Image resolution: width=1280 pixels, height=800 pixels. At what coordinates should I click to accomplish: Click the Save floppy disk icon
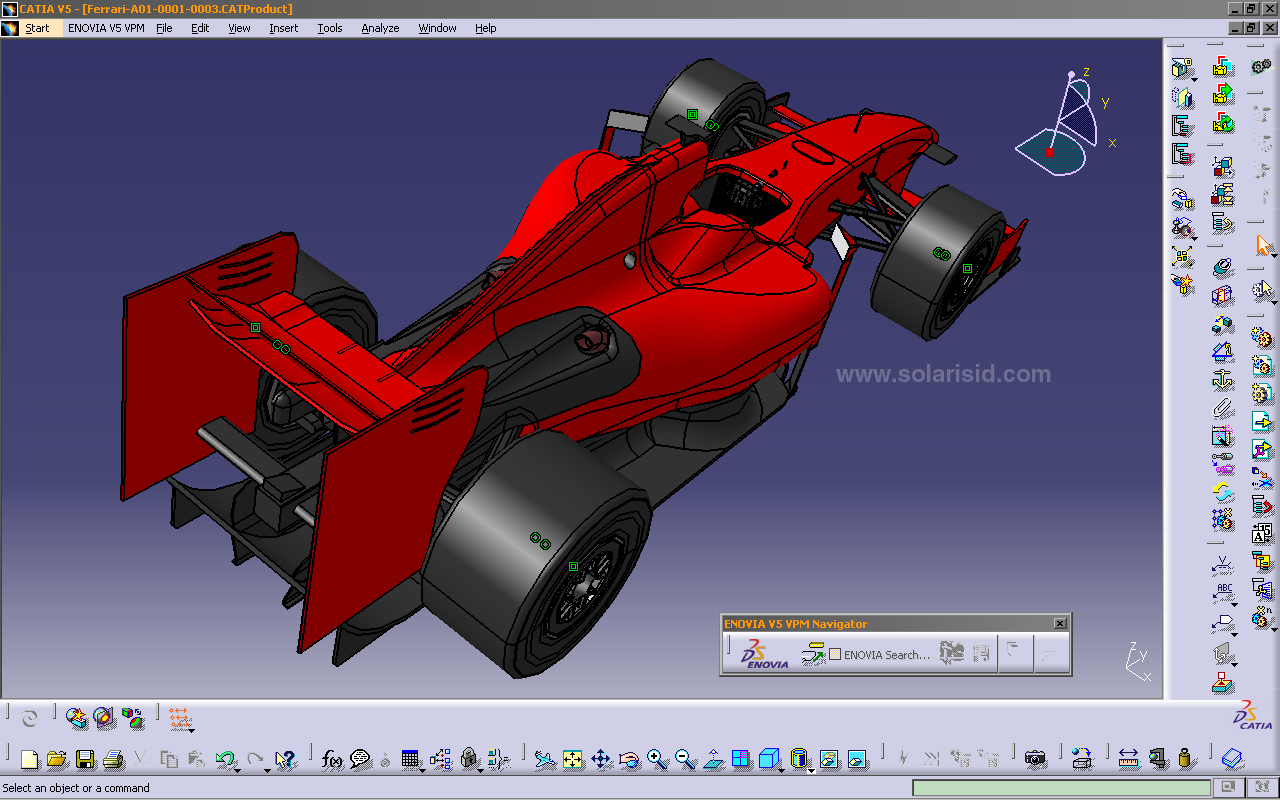coord(85,758)
